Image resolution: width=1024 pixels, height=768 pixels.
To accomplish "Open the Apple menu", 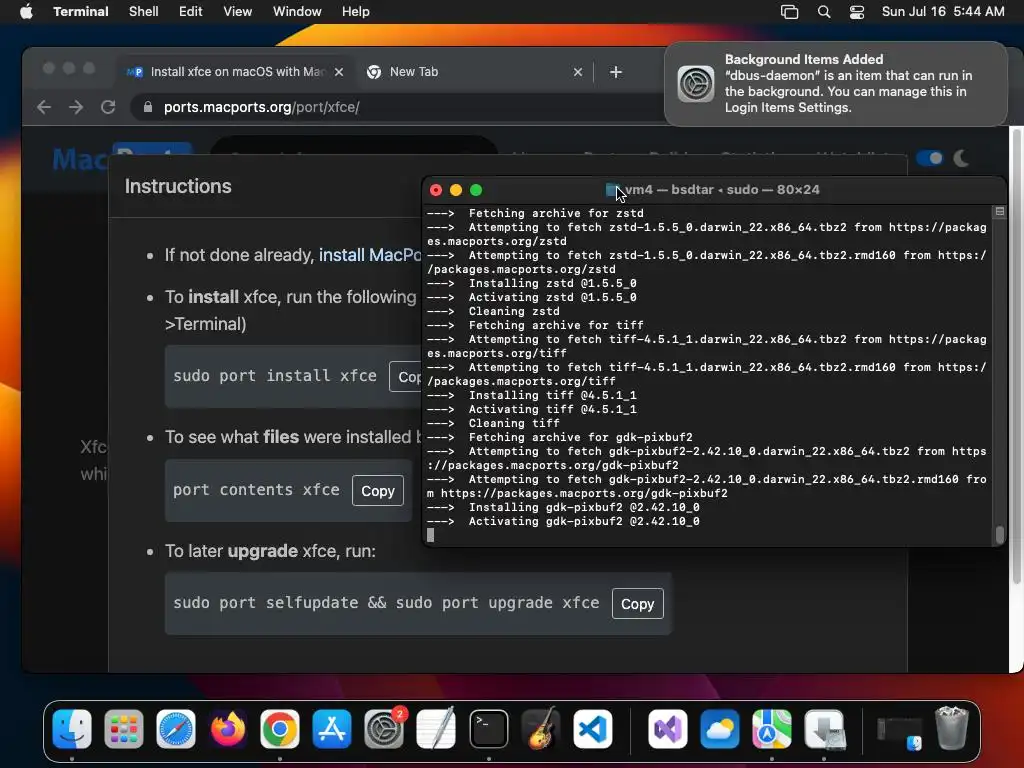I will click(x=26, y=12).
